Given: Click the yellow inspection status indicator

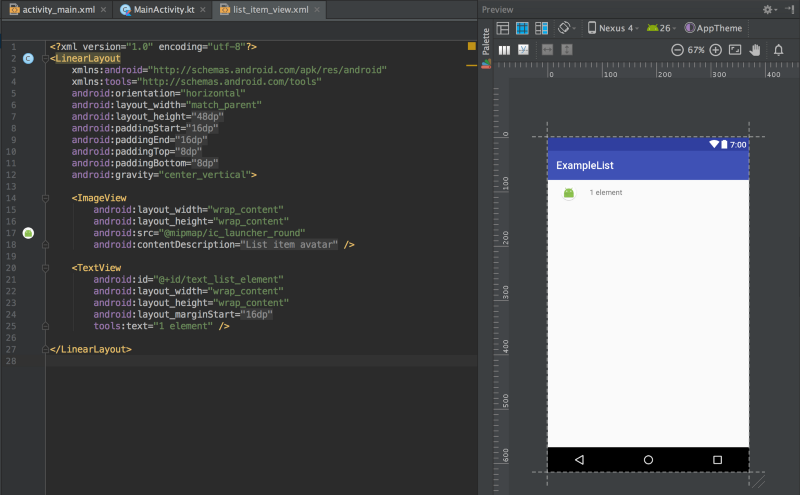Looking at the screenshot, I should pos(471,46).
